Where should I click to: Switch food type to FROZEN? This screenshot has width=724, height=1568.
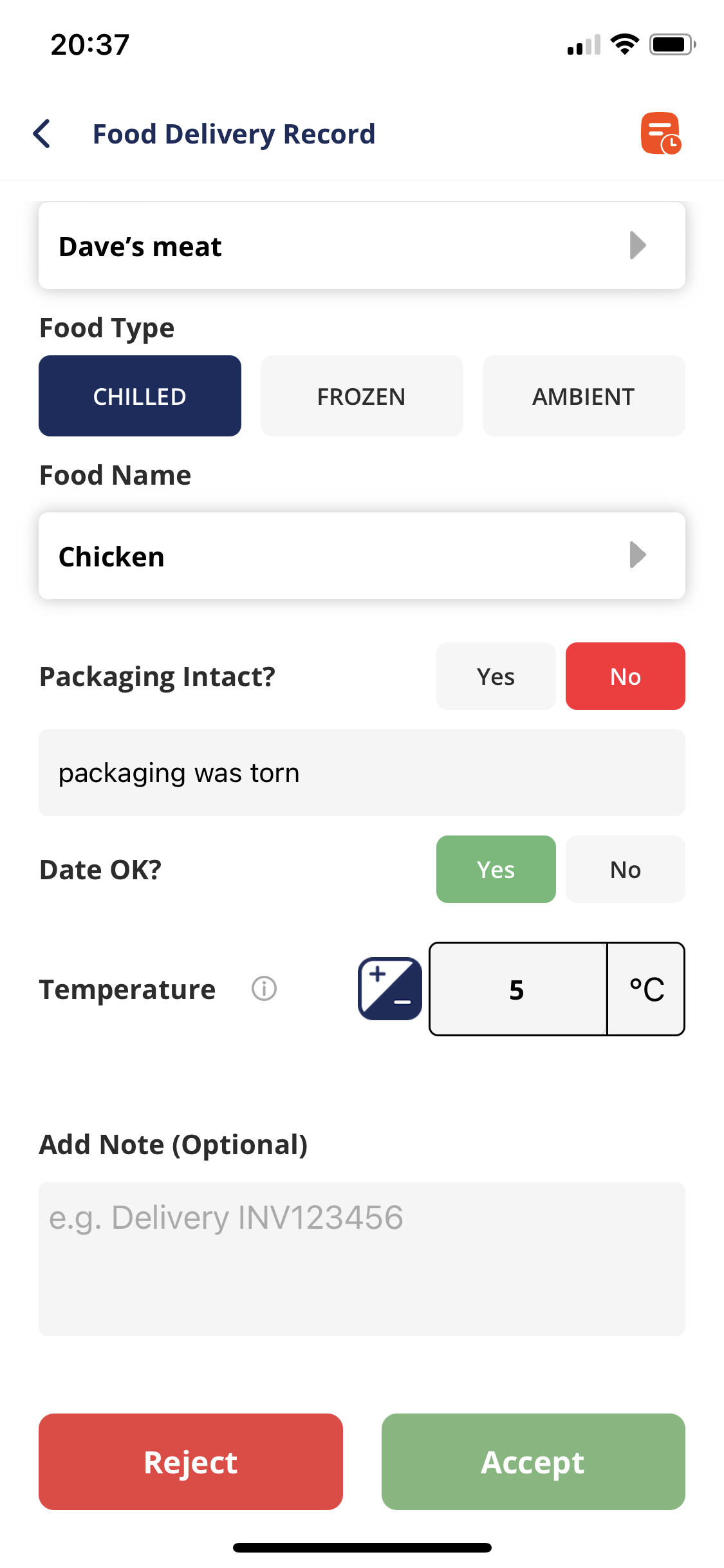click(x=362, y=397)
